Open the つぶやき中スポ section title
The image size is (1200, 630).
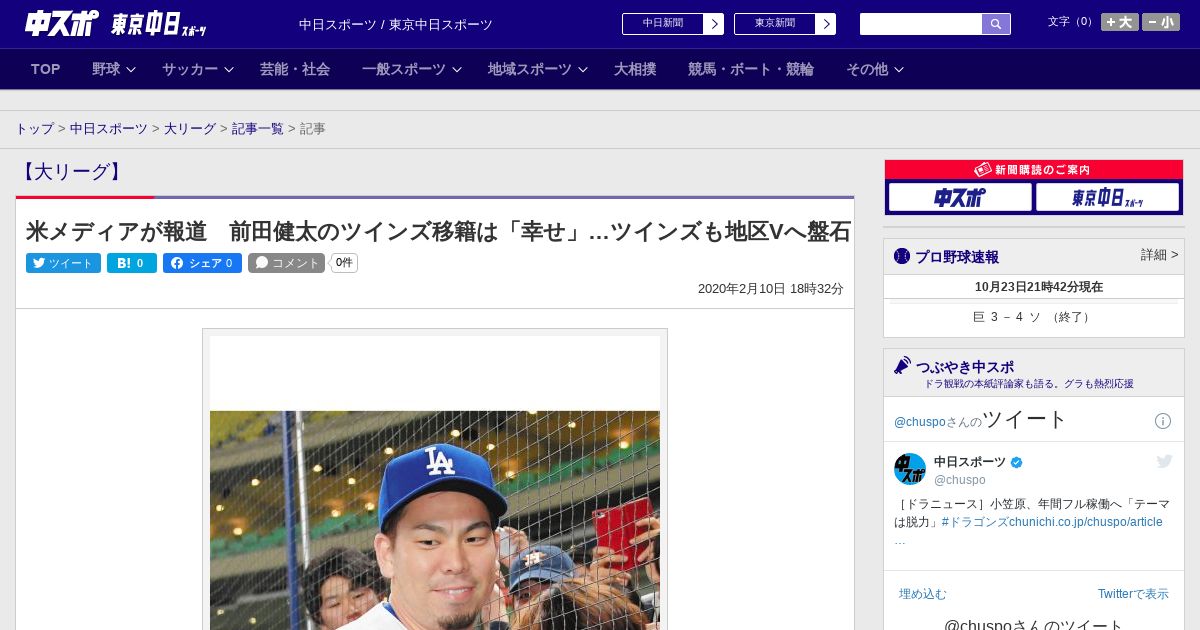[x=964, y=367]
